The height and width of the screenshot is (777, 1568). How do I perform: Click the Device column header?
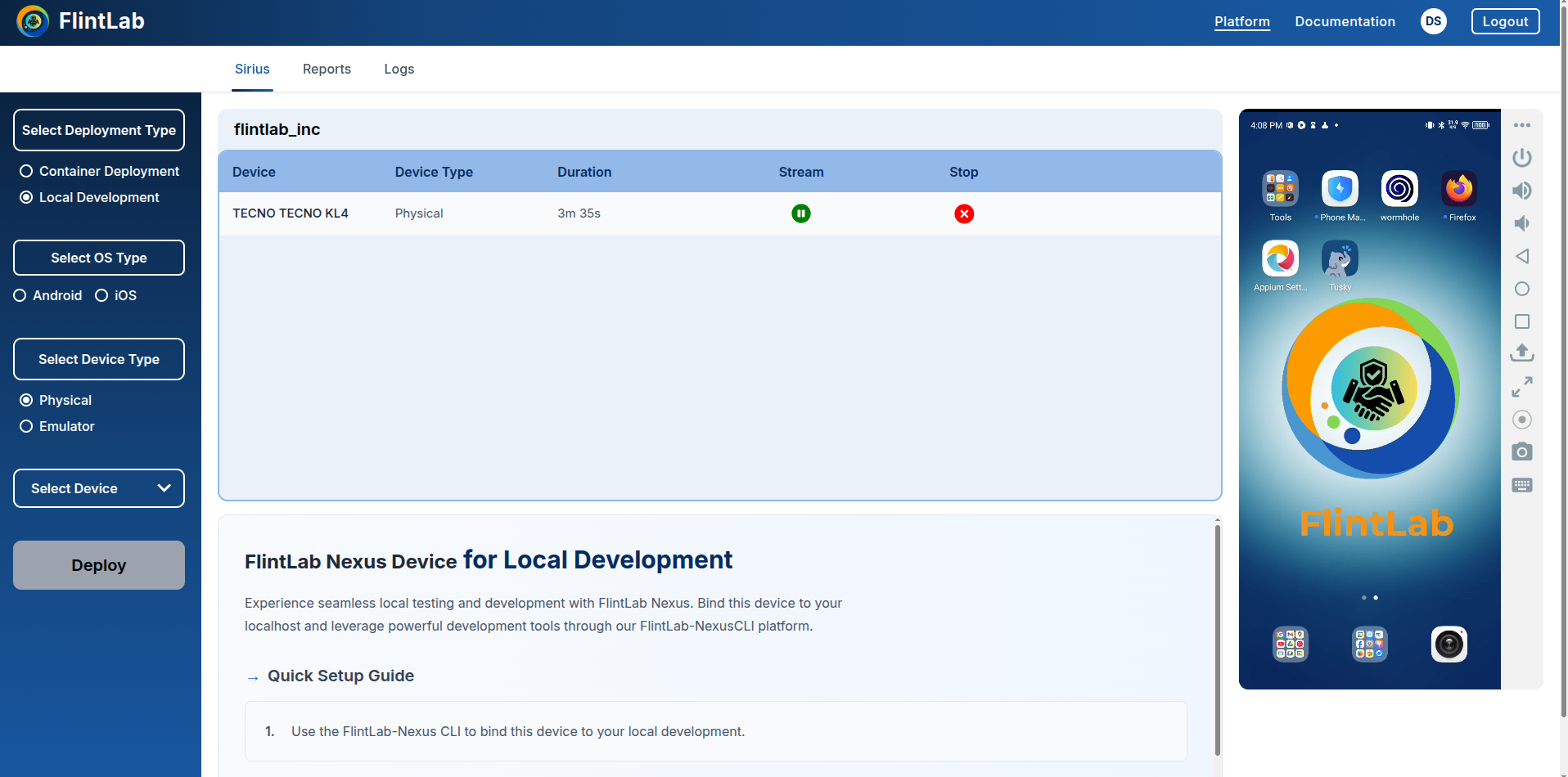coord(254,172)
